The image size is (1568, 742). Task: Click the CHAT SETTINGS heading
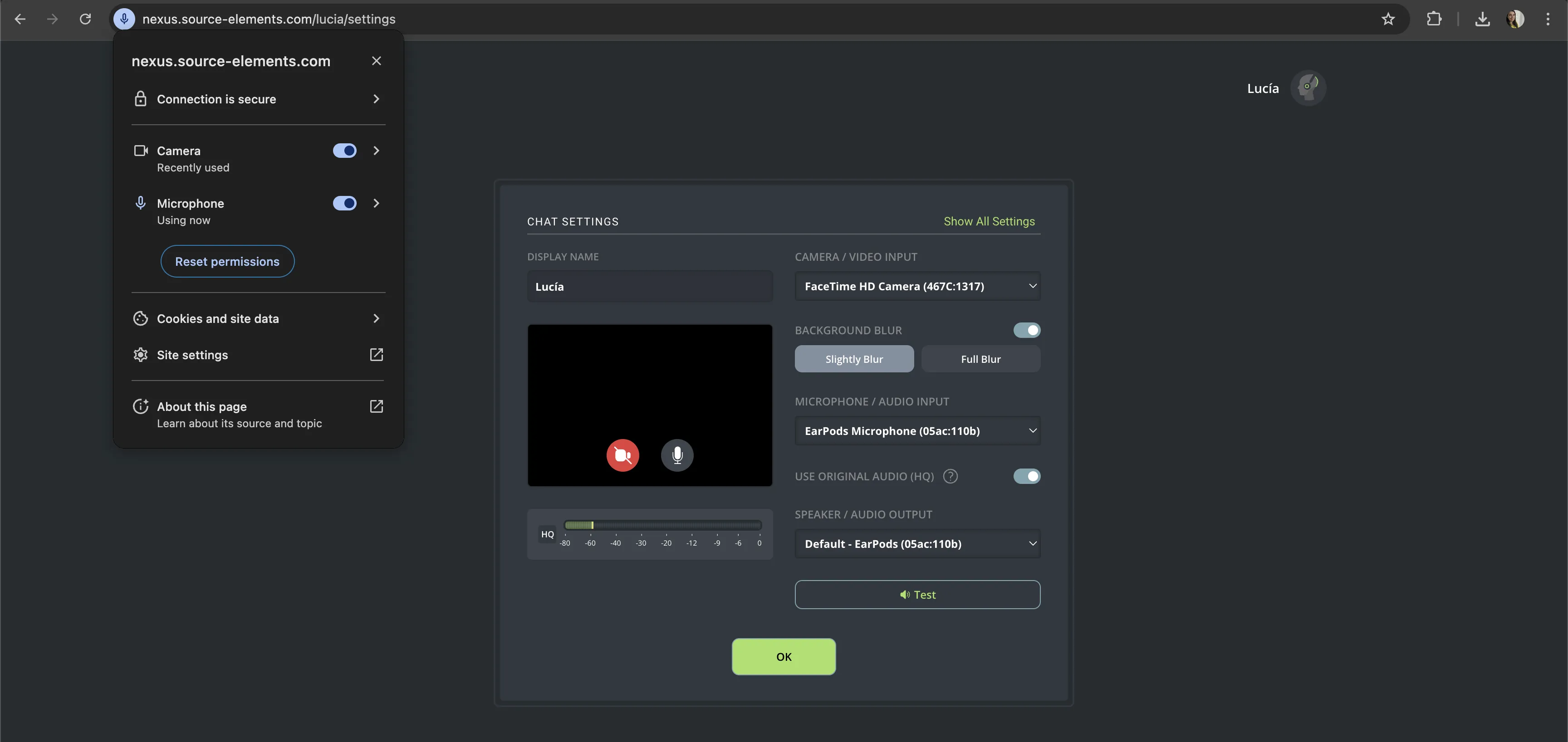point(573,222)
